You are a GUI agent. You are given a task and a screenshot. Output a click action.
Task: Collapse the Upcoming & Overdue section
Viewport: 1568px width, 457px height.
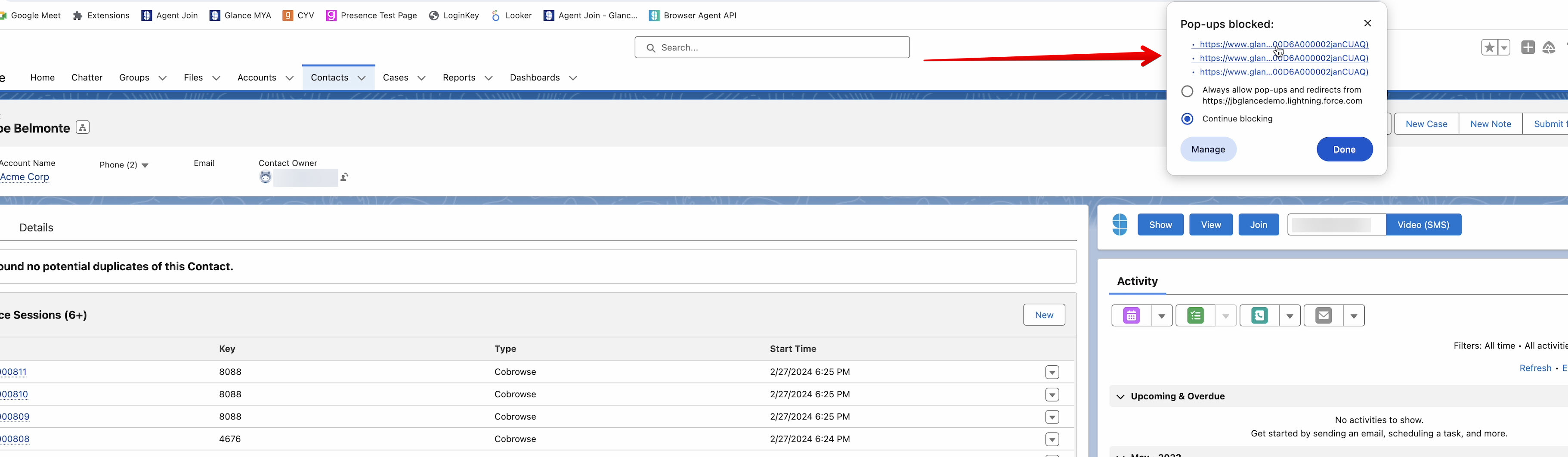pos(1121,397)
